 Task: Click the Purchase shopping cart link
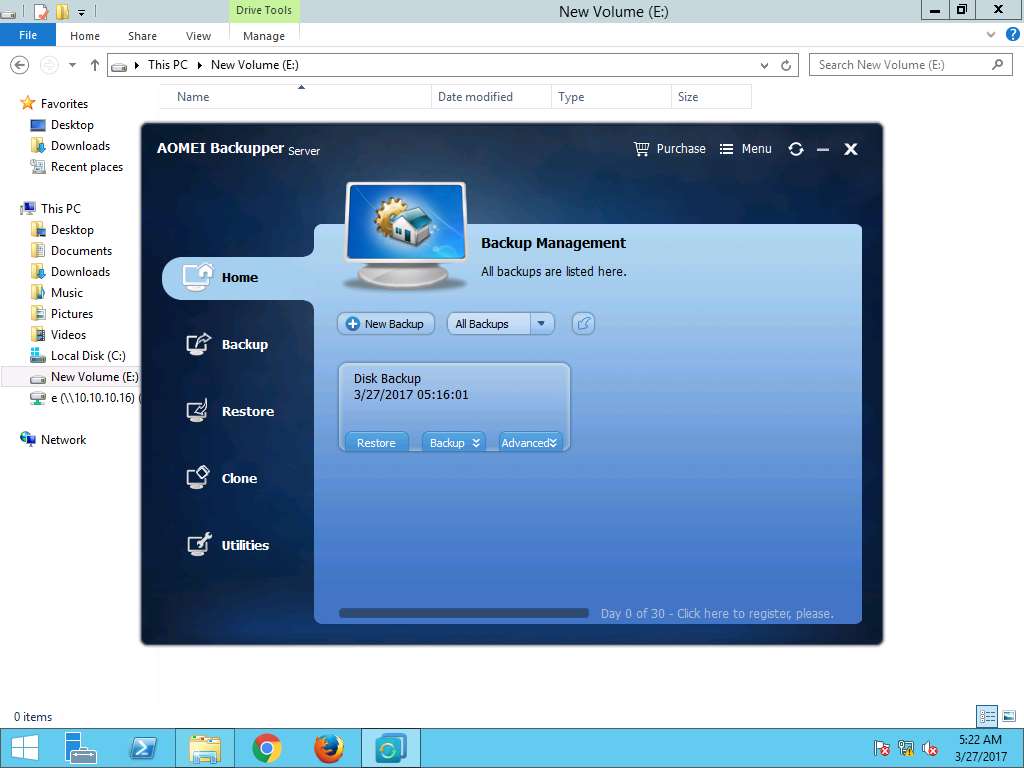[x=670, y=149]
